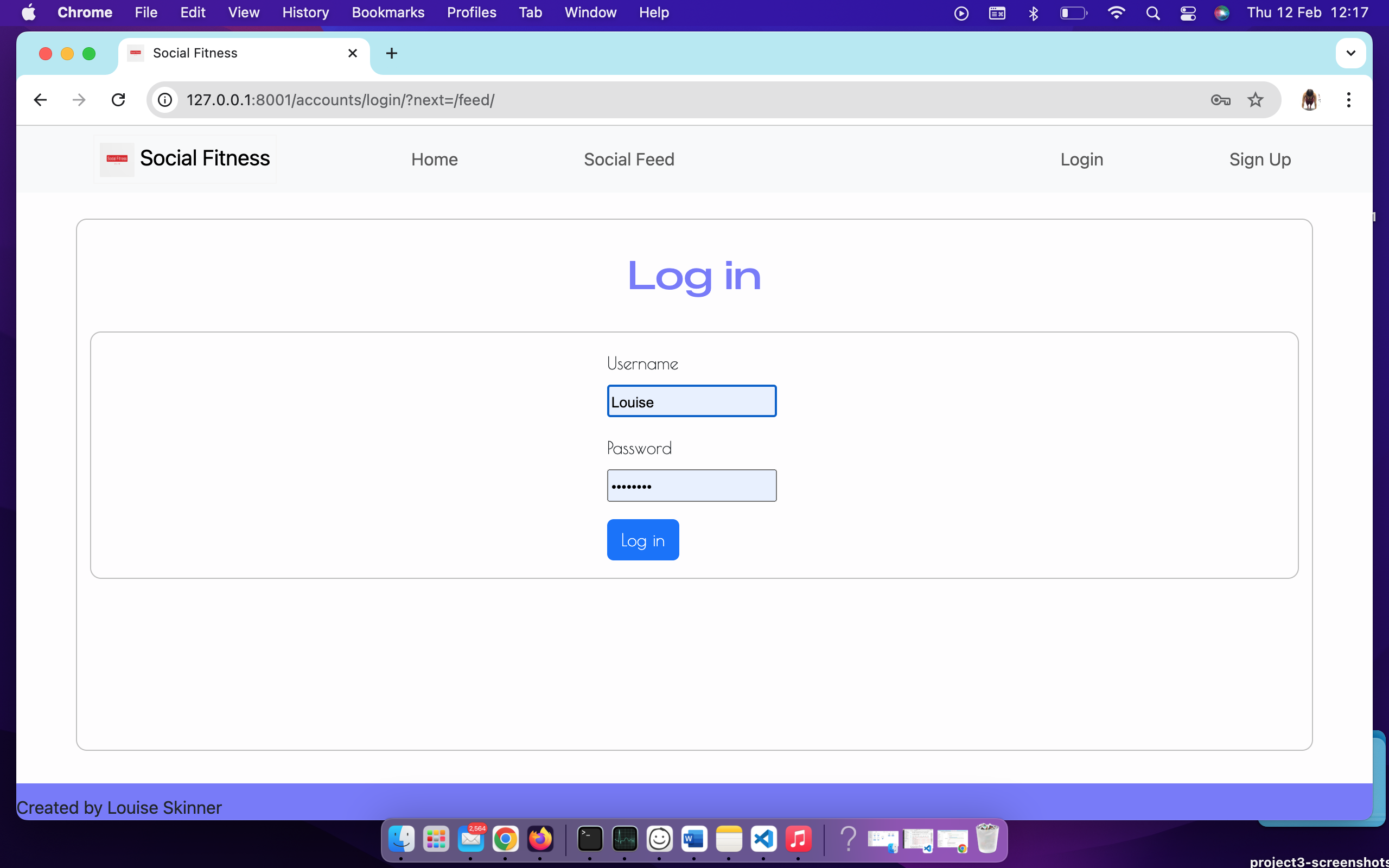
Task: Reload the current page
Action: 118,99
